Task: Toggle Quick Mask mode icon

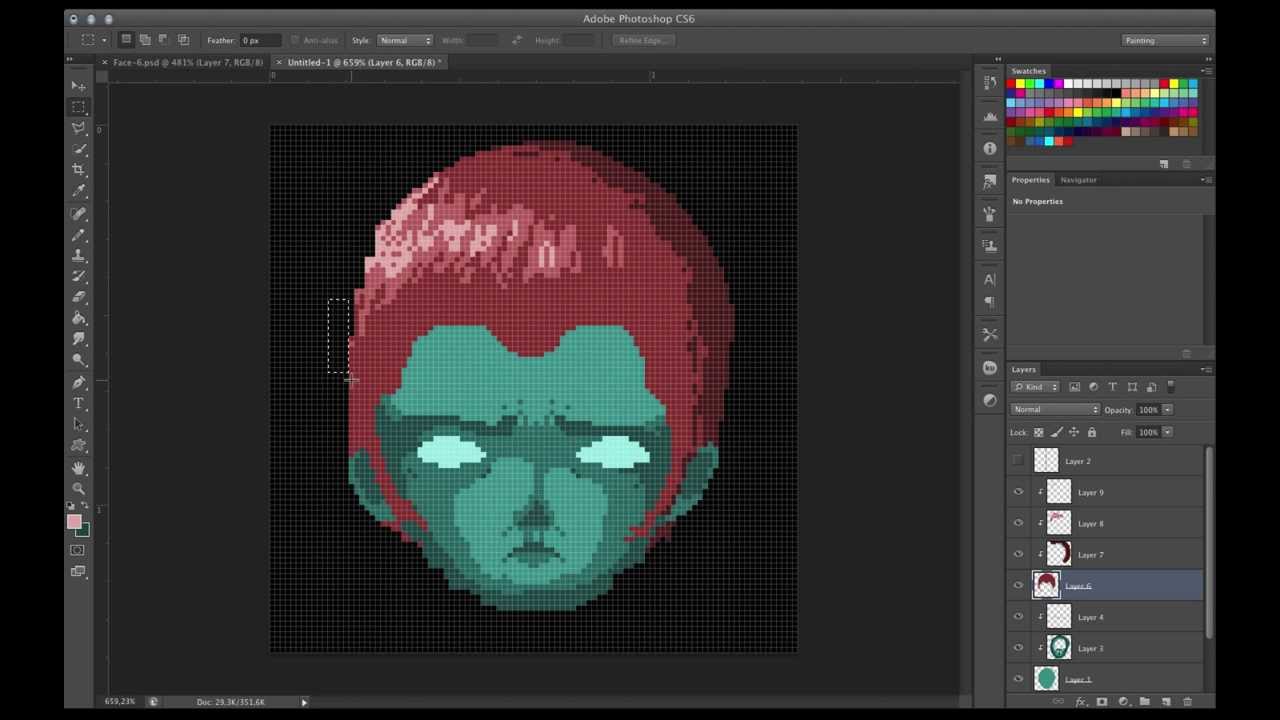Action: 78,550
